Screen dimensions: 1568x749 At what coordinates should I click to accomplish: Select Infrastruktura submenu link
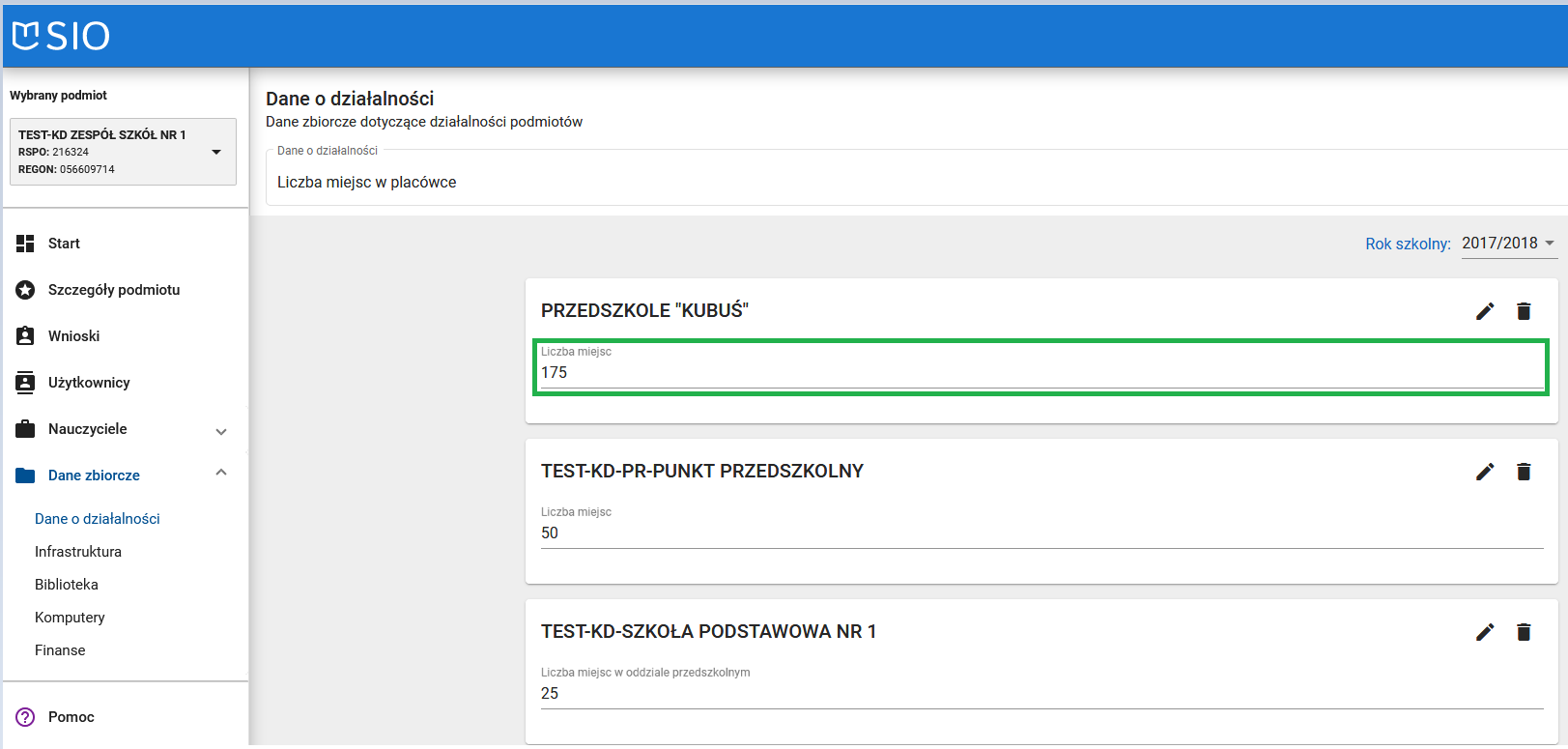pos(78,552)
